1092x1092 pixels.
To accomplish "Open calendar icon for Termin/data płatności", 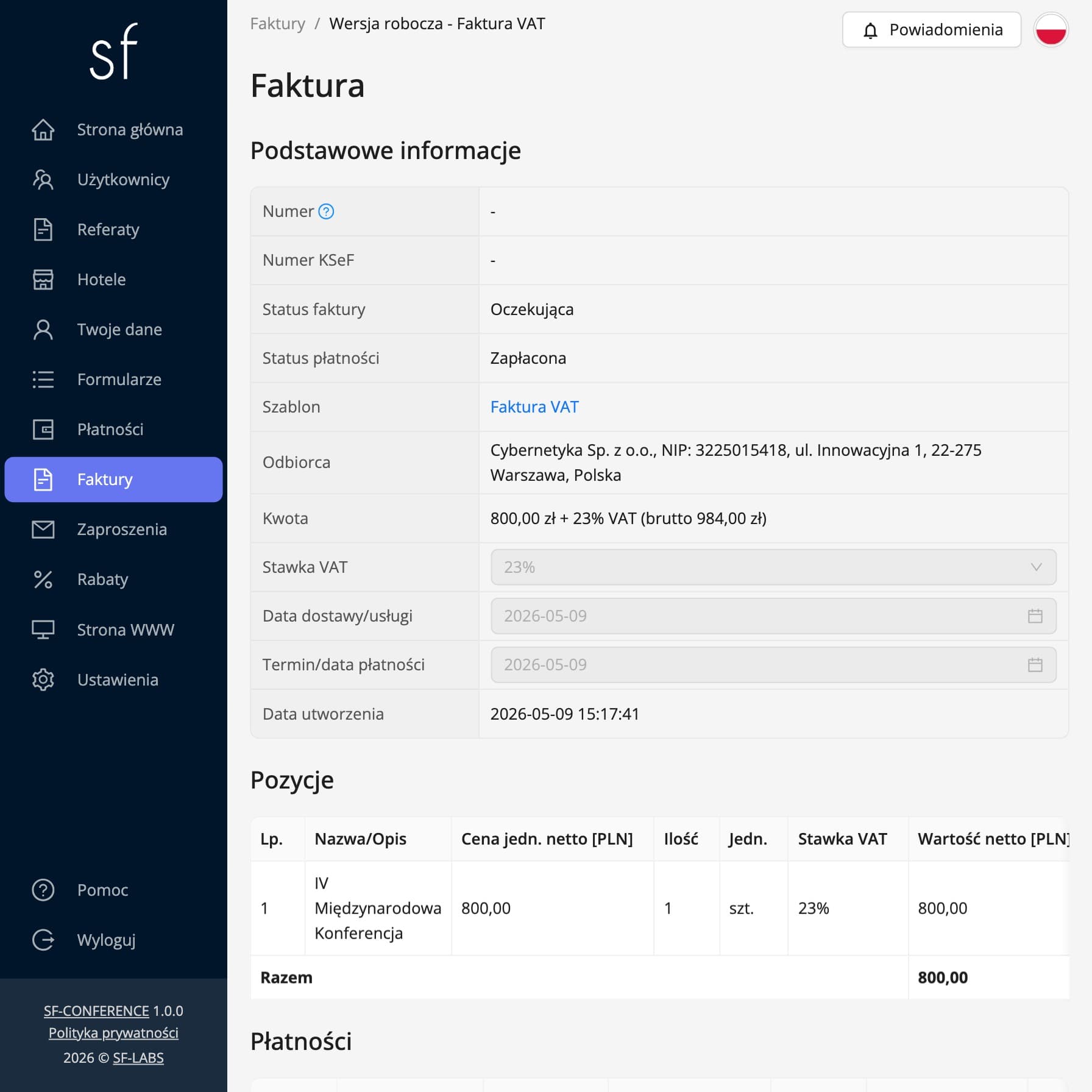I will [x=1035, y=665].
